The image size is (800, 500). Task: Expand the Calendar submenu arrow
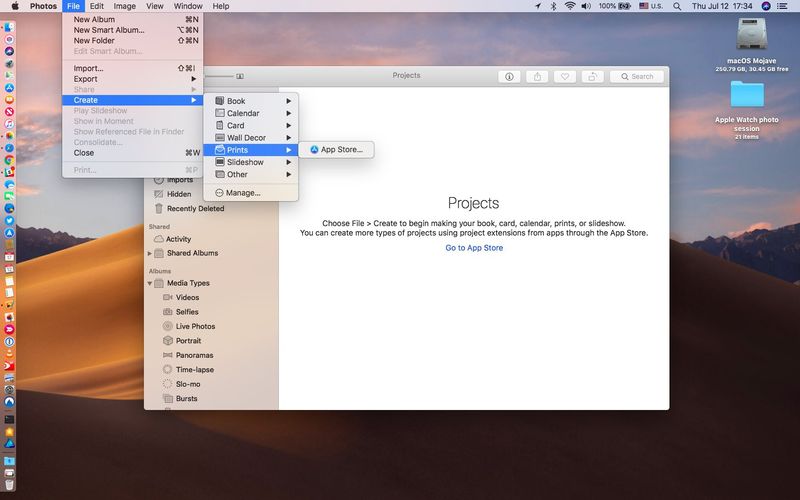point(289,113)
